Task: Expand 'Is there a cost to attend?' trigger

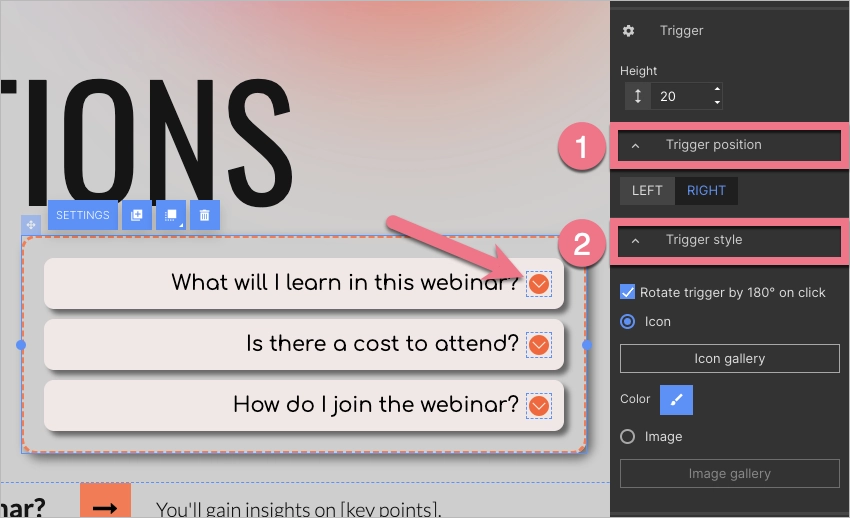Action: tap(539, 345)
